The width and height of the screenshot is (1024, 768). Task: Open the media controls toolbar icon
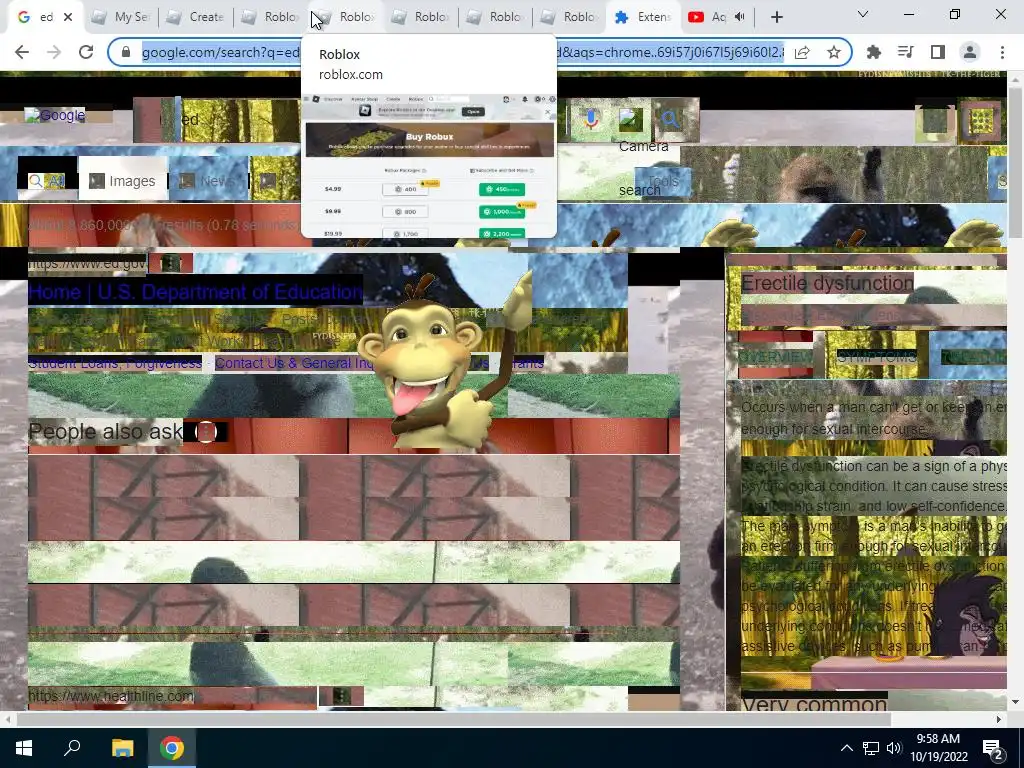pyautogui.click(x=905, y=52)
